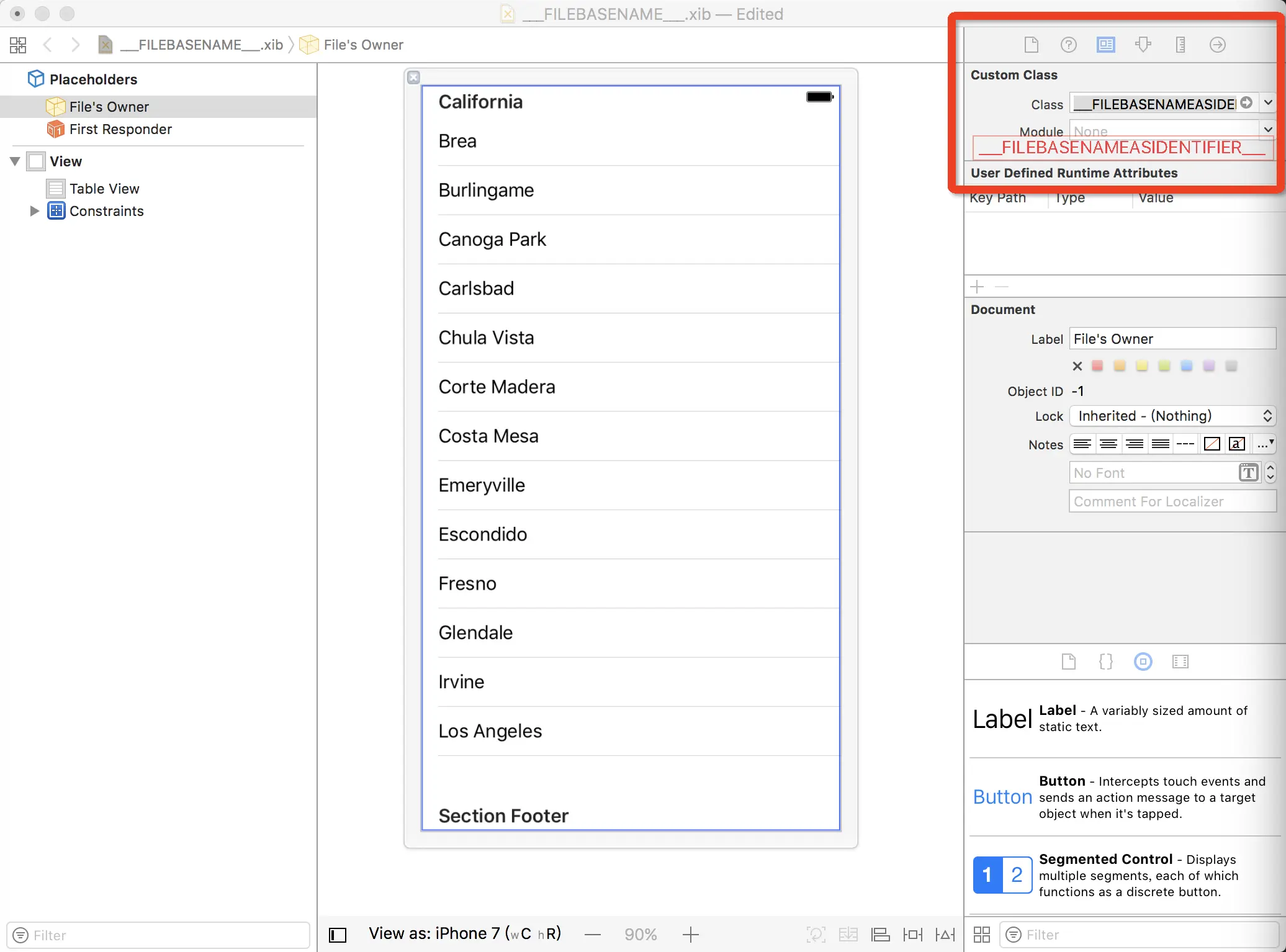Open the Size inspector ruler icon
This screenshot has height=952, width=1286.
tap(1180, 45)
